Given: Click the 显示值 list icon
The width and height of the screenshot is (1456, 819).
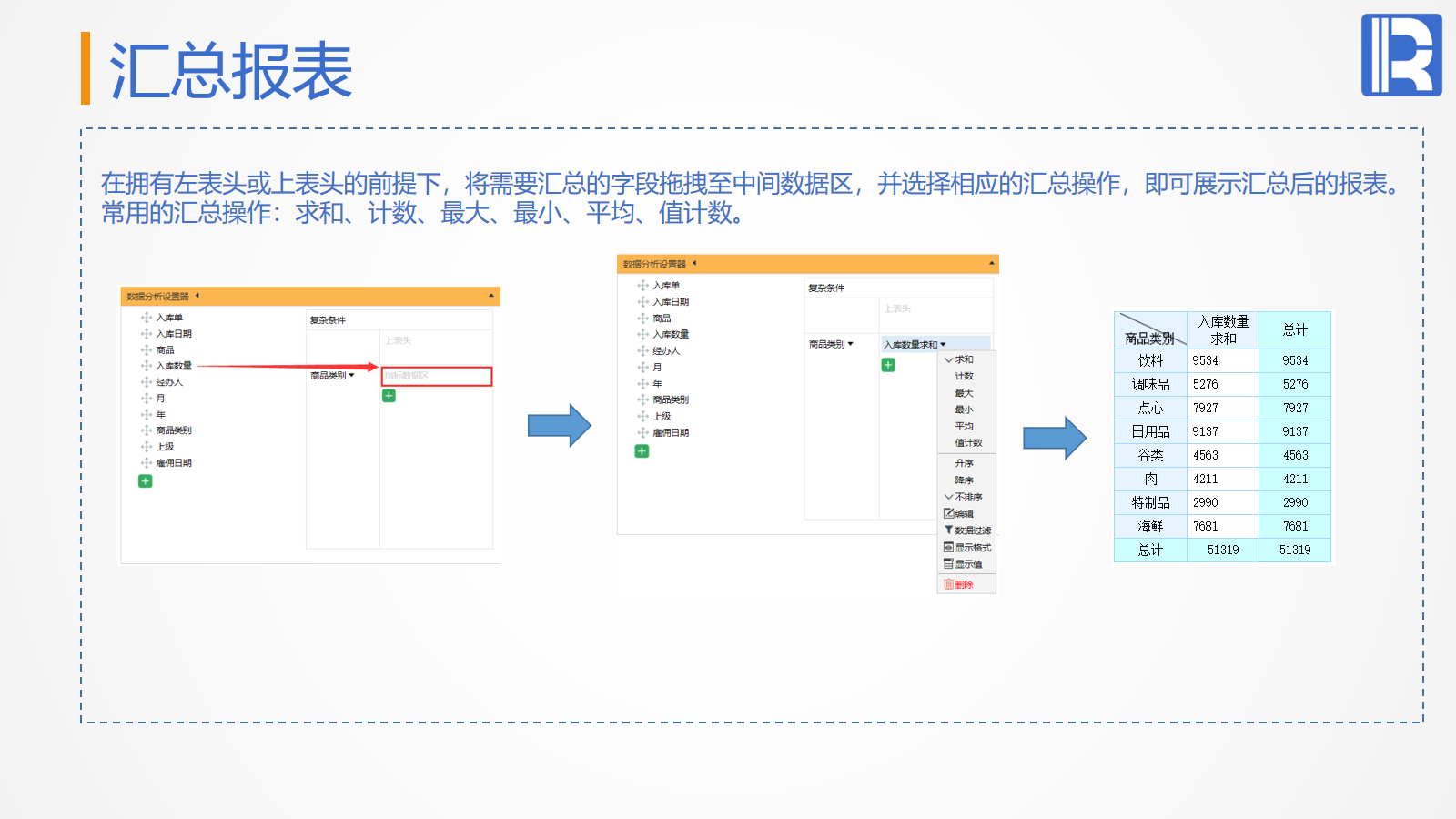Looking at the screenshot, I should click(949, 564).
